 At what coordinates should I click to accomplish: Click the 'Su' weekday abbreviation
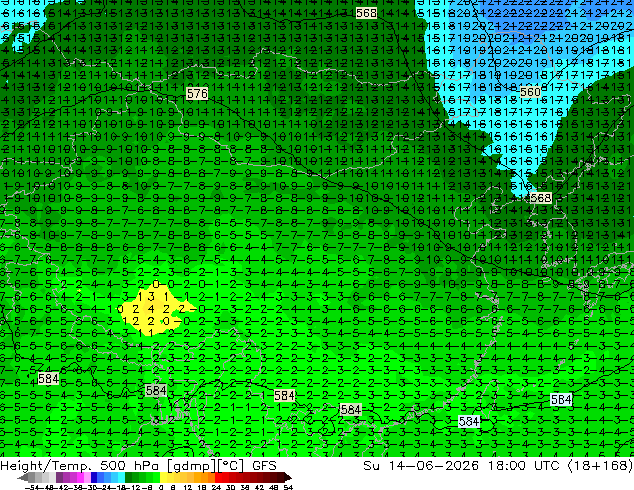372,466
